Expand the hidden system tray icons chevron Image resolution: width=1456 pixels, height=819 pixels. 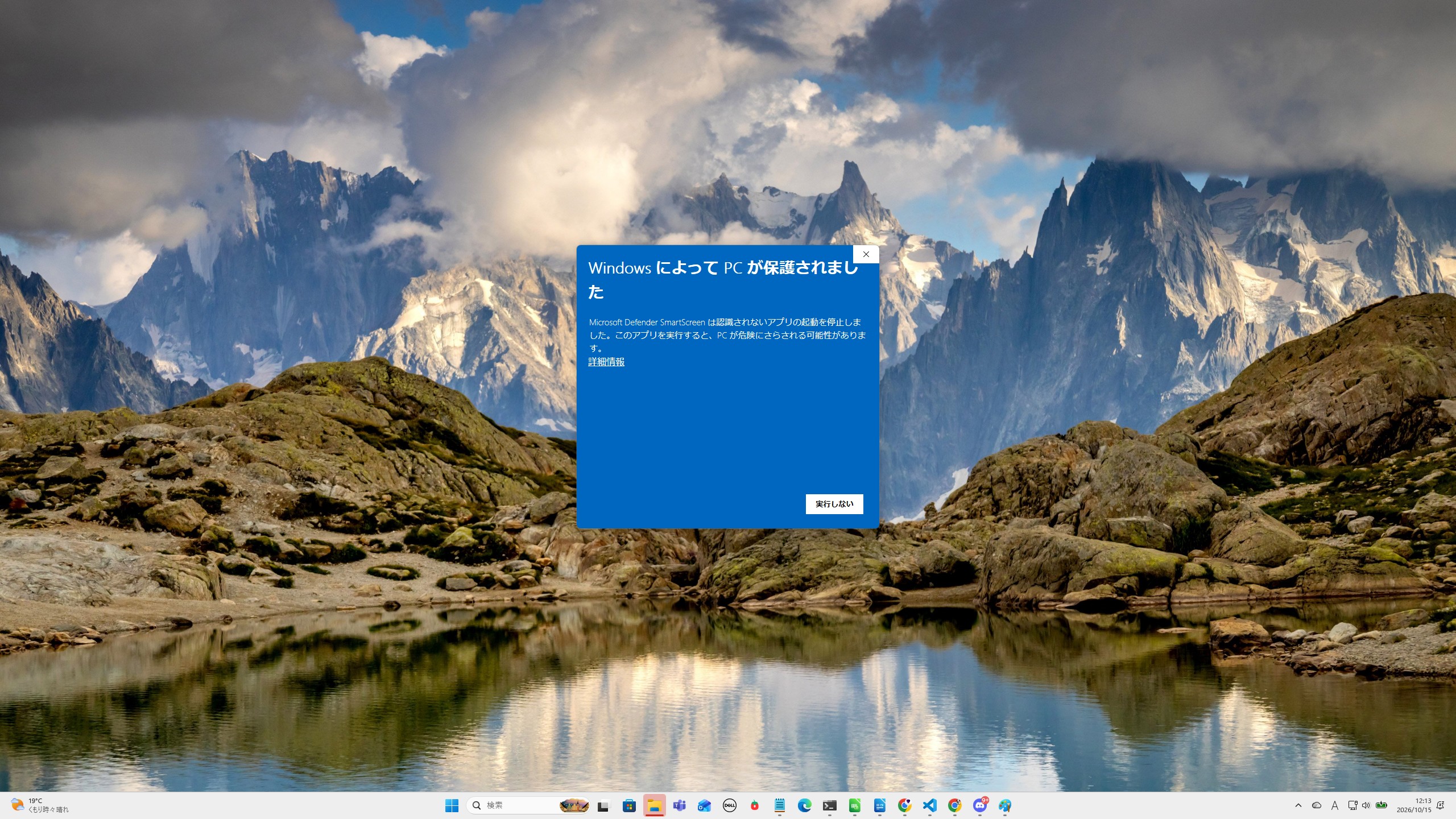pyautogui.click(x=1298, y=805)
